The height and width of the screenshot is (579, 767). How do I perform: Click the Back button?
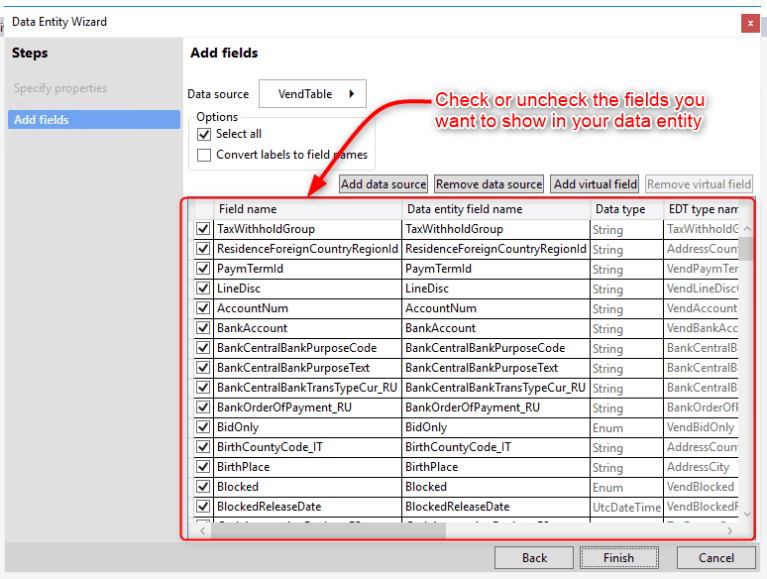tap(534, 558)
